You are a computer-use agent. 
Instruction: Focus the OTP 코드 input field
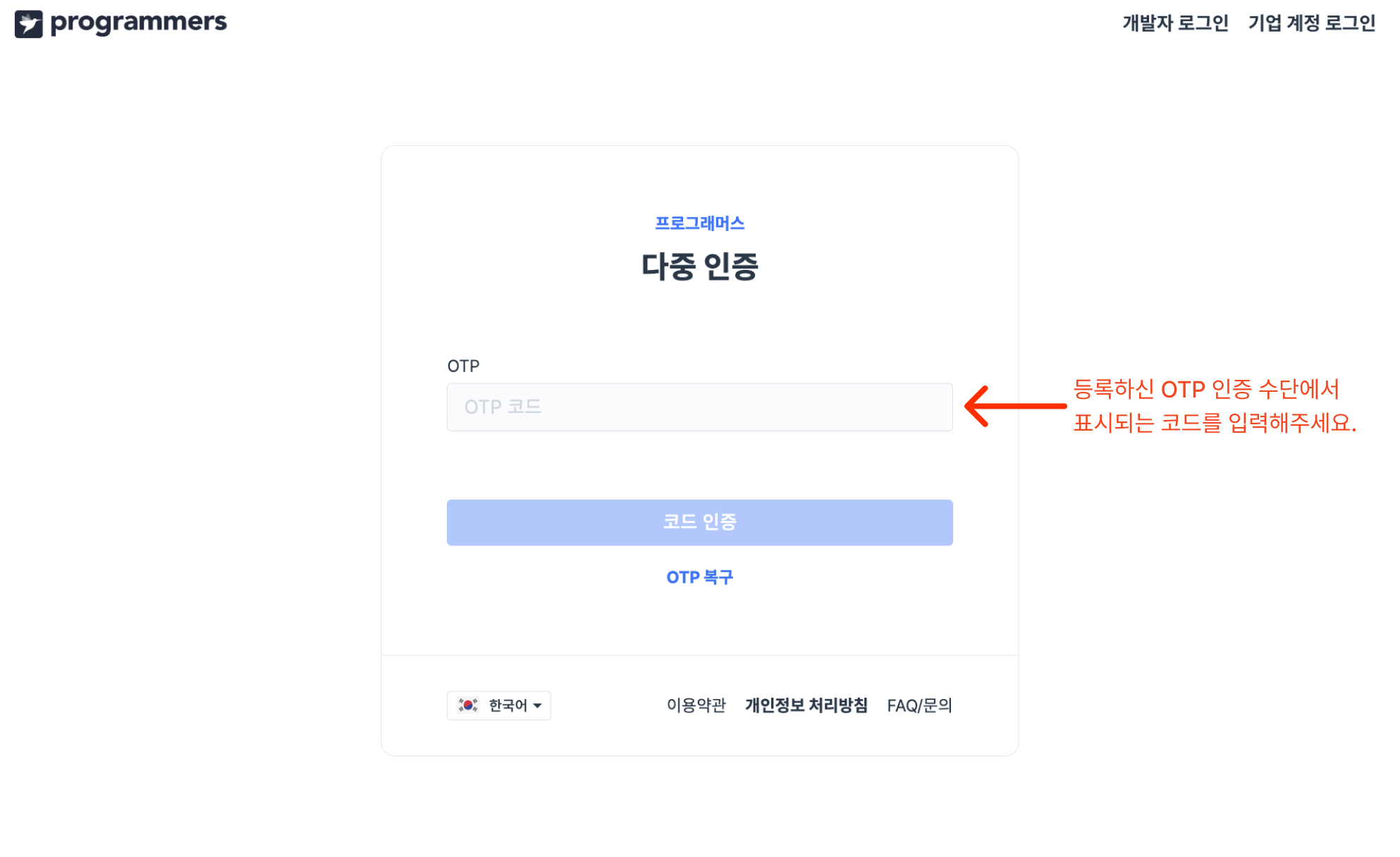(699, 407)
